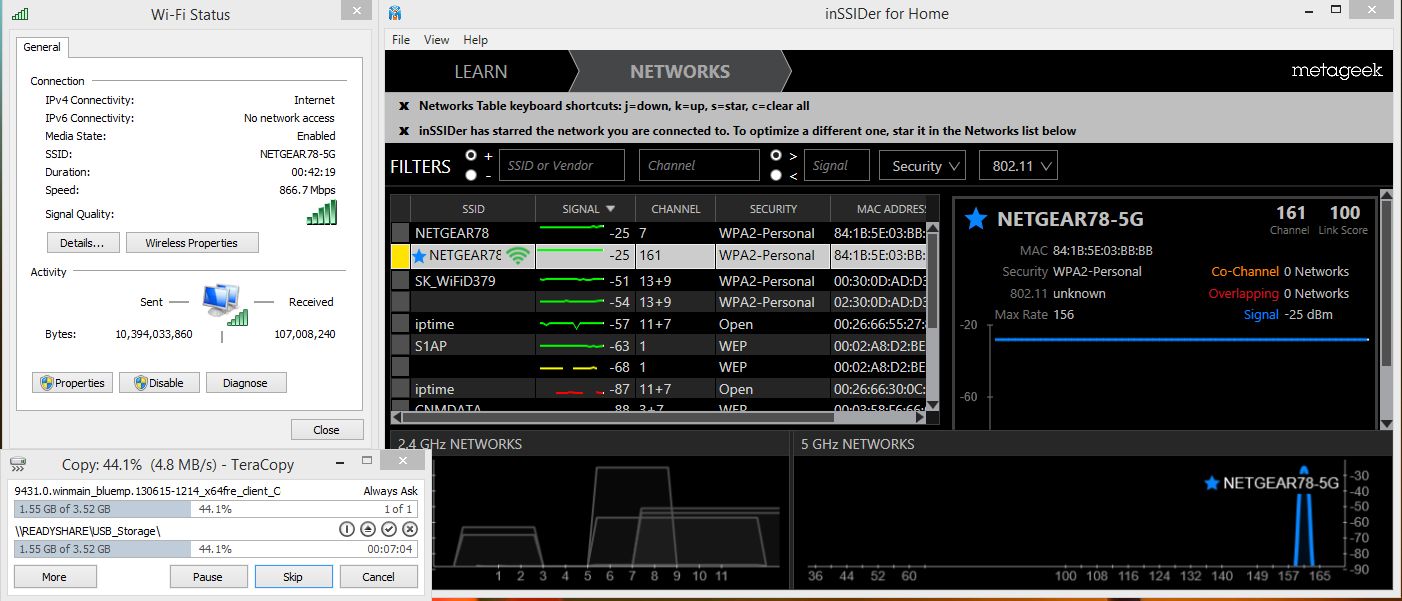The width and height of the screenshot is (1402, 601).
Task: Click the SSID column header
Action: pos(473,209)
